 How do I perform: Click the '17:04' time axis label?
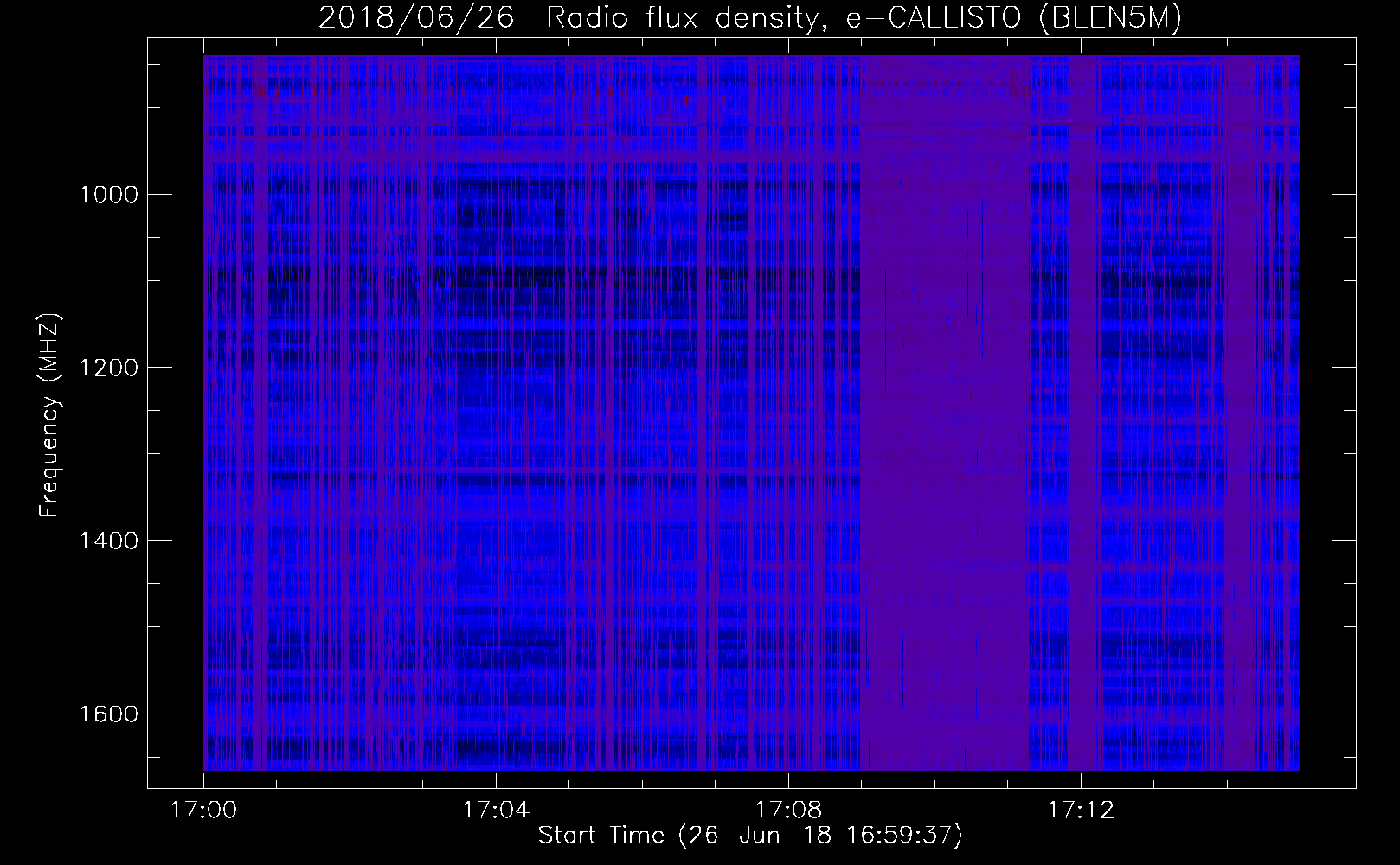click(x=496, y=811)
